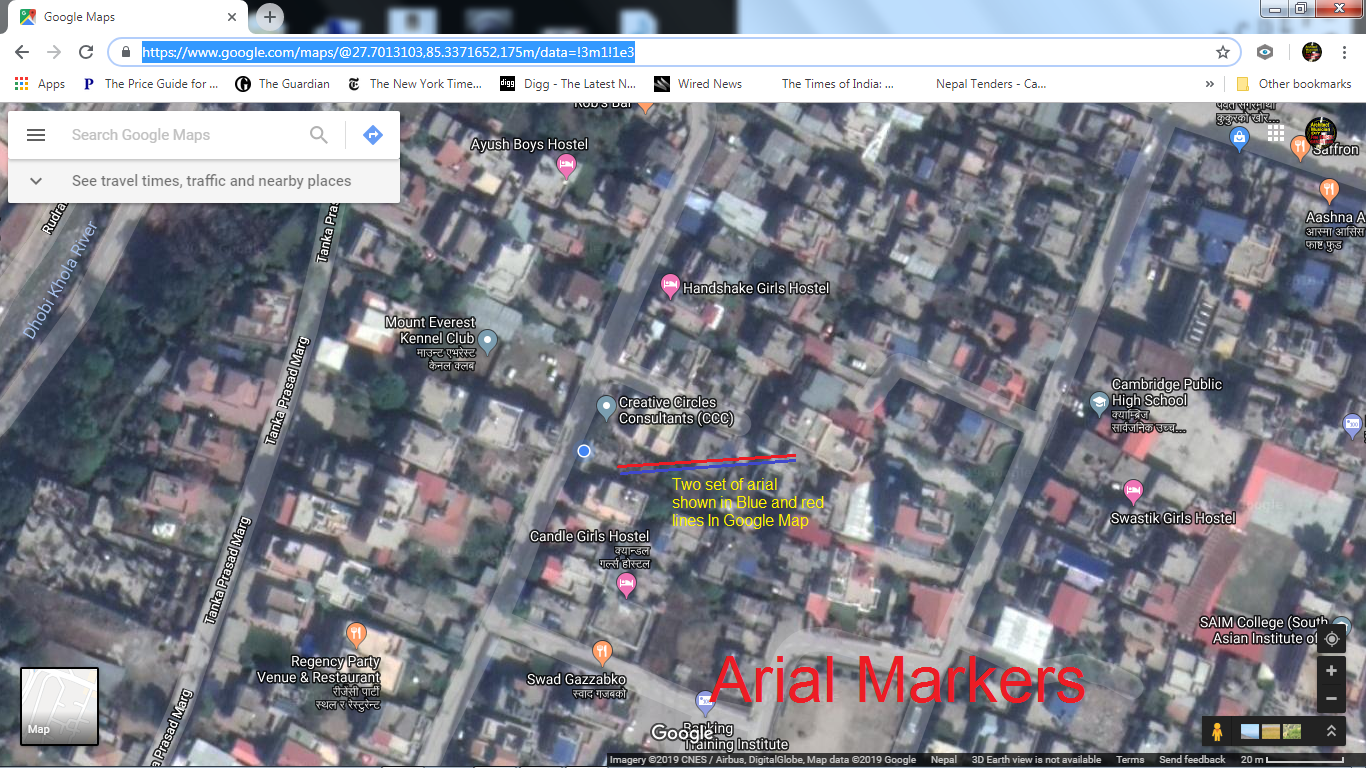Screen dimensions: 1366x768
Task: Open The Price Guide bookmark
Action: click(149, 84)
